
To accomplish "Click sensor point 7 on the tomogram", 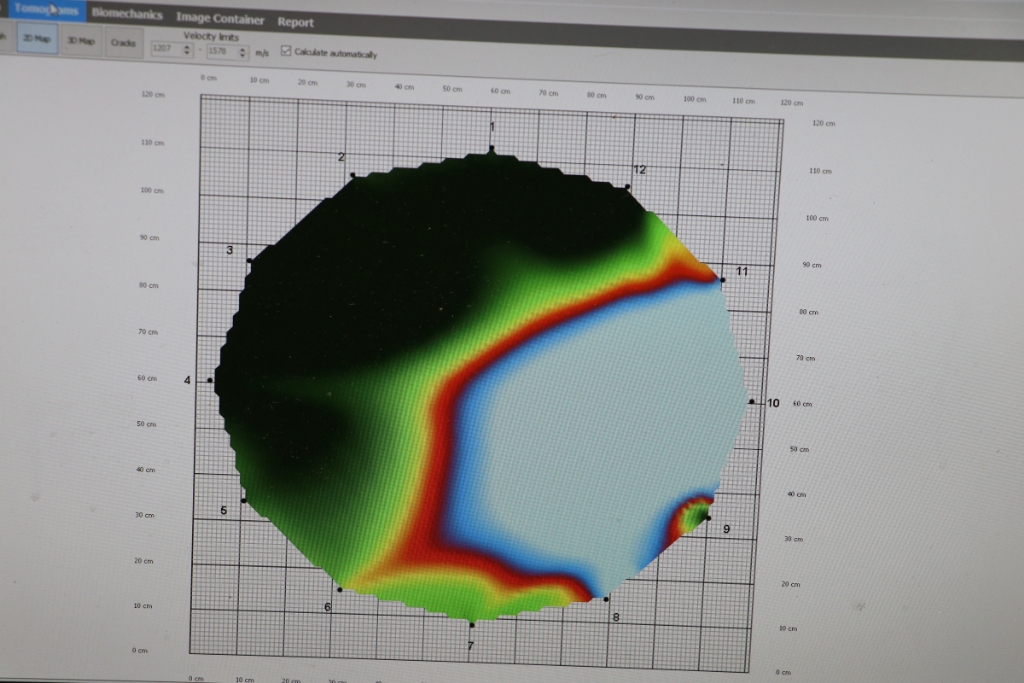I will (471, 624).
